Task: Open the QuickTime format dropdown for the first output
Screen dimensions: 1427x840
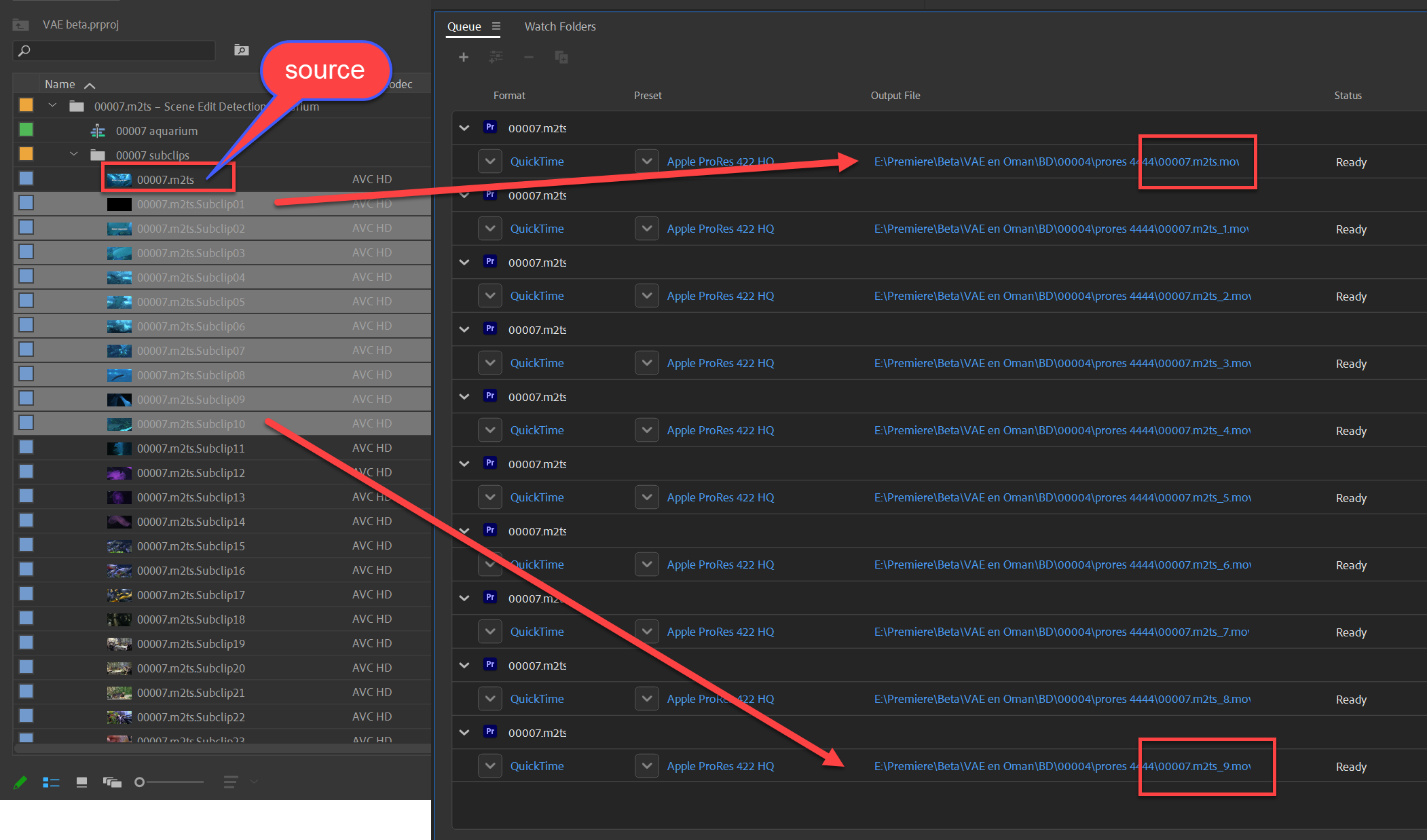Action: click(x=490, y=161)
